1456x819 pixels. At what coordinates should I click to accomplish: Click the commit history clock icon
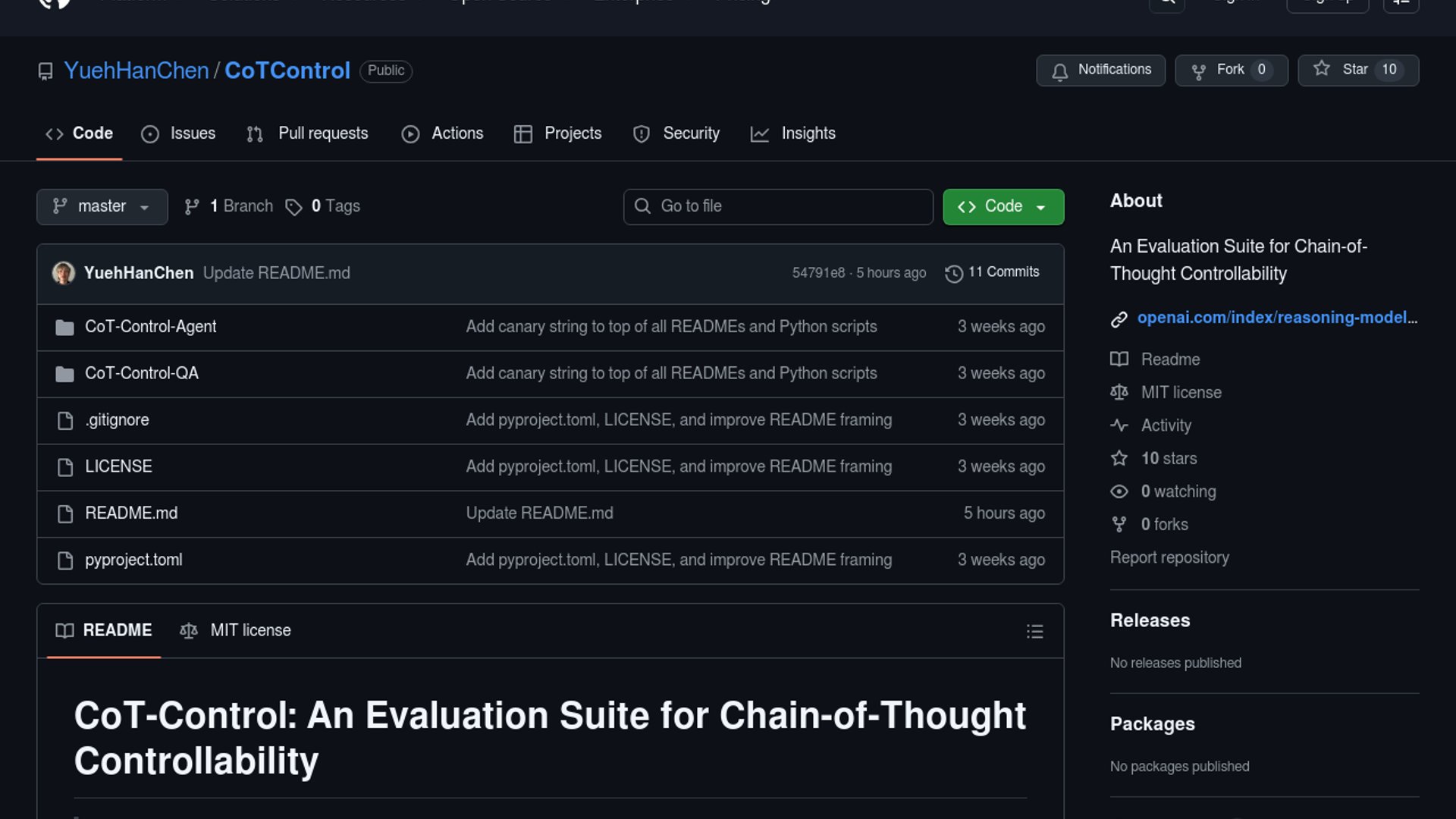(x=953, y=273)
